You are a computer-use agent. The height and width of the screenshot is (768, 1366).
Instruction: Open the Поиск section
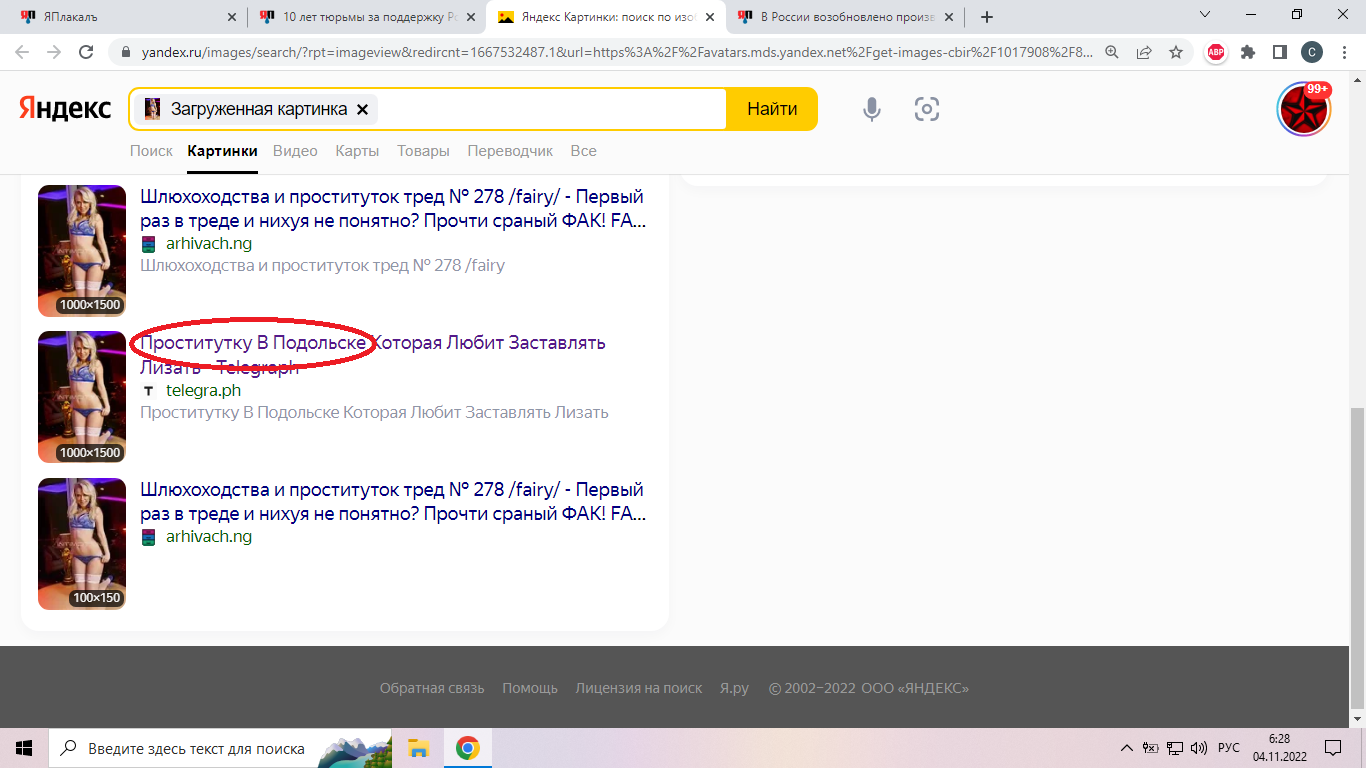click(151, 151)
